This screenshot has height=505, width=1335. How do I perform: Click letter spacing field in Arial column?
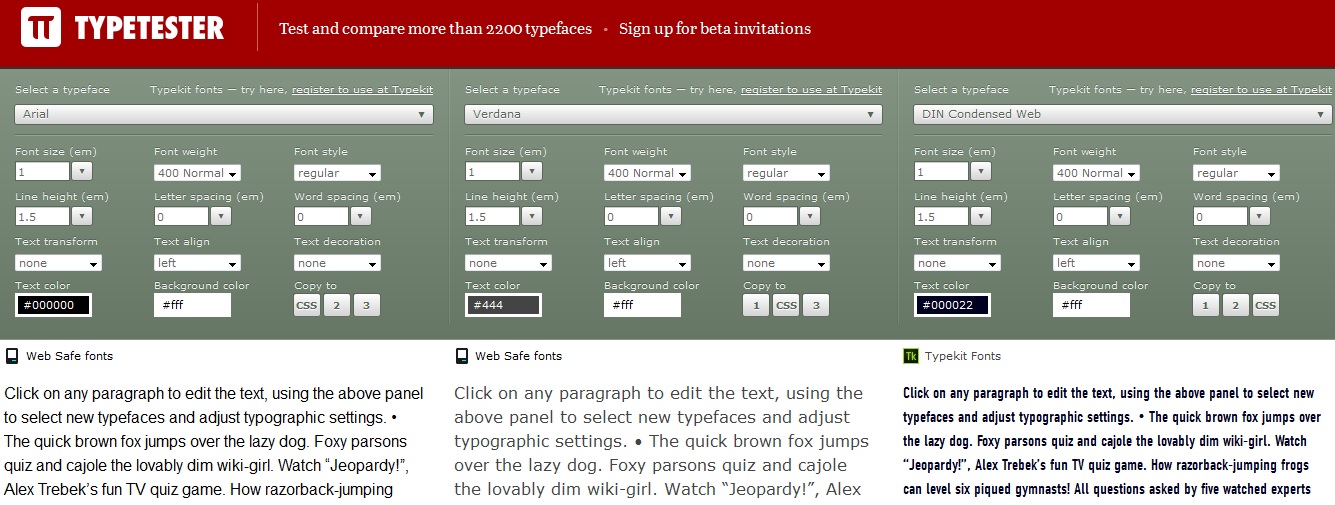click(181, 216)
